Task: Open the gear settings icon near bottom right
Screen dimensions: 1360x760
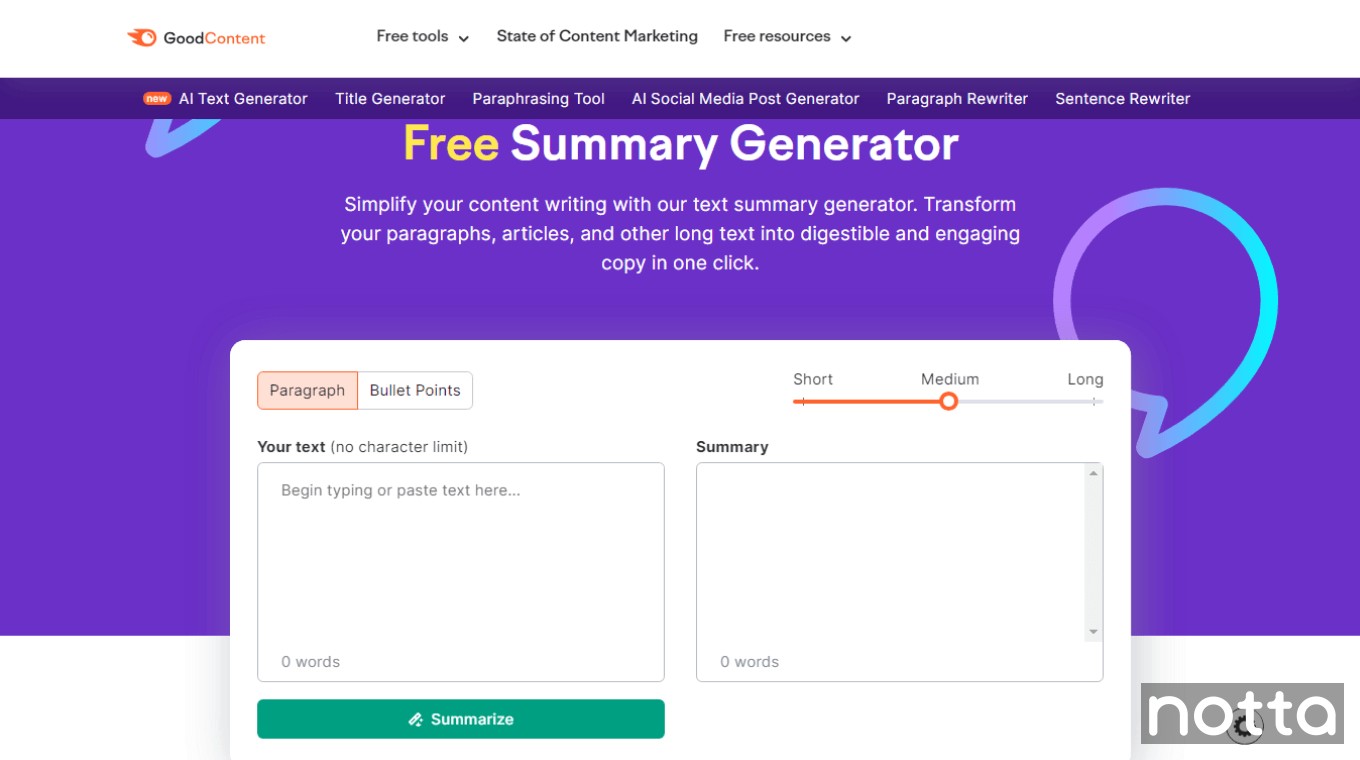Action: (1244, 726)
